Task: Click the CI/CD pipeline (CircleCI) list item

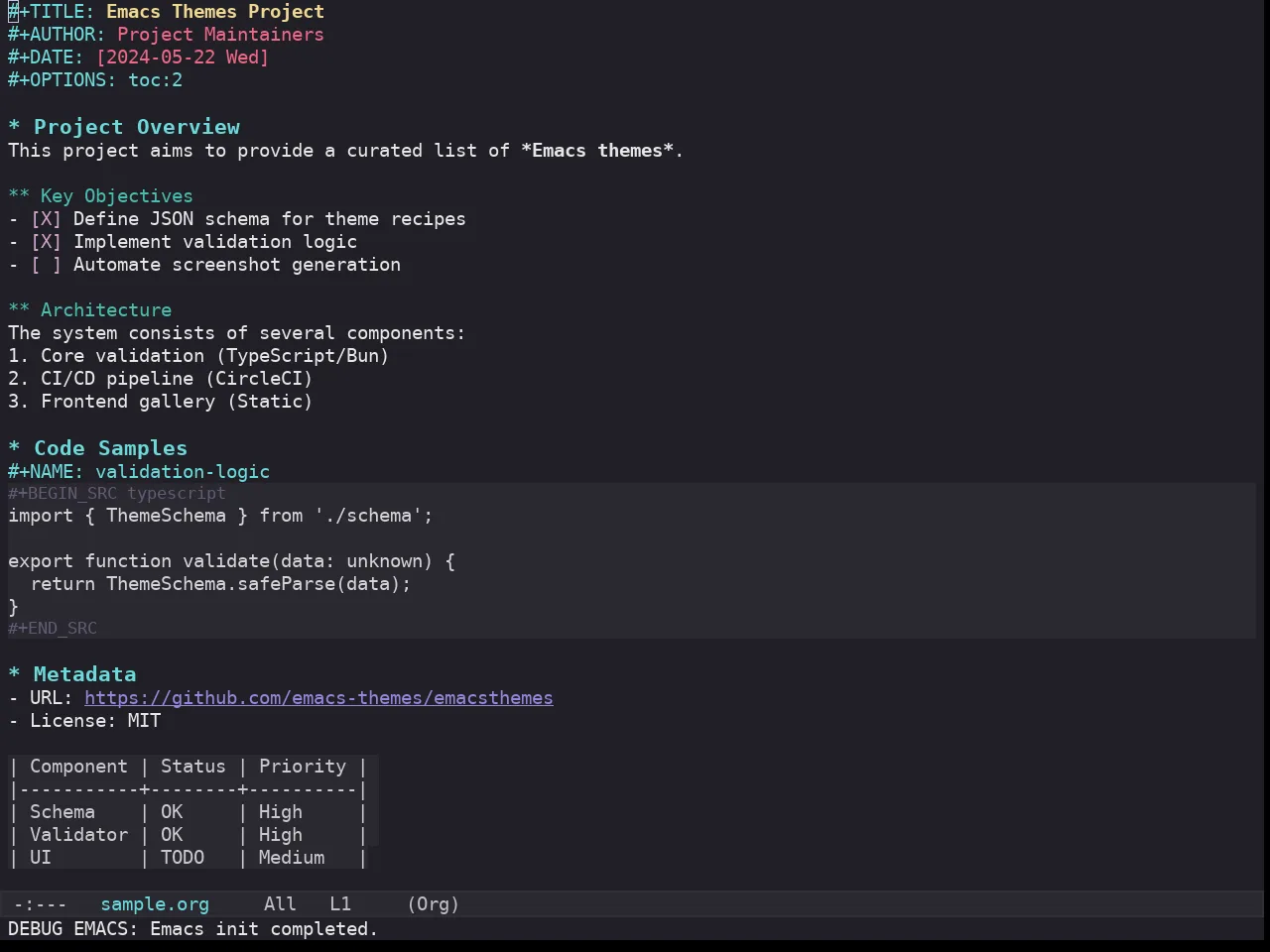Action: pos(160,379)
